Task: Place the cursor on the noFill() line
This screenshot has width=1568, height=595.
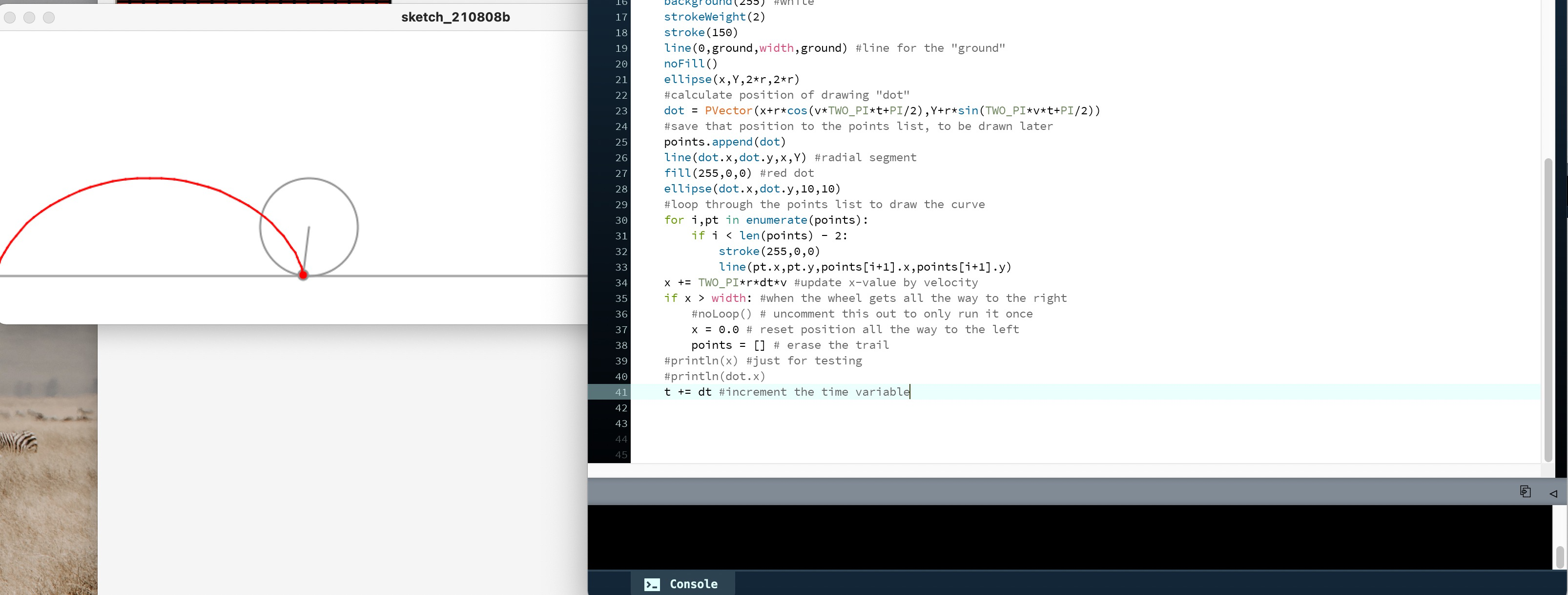Action: pyautogui.click(x=690, y=64)
